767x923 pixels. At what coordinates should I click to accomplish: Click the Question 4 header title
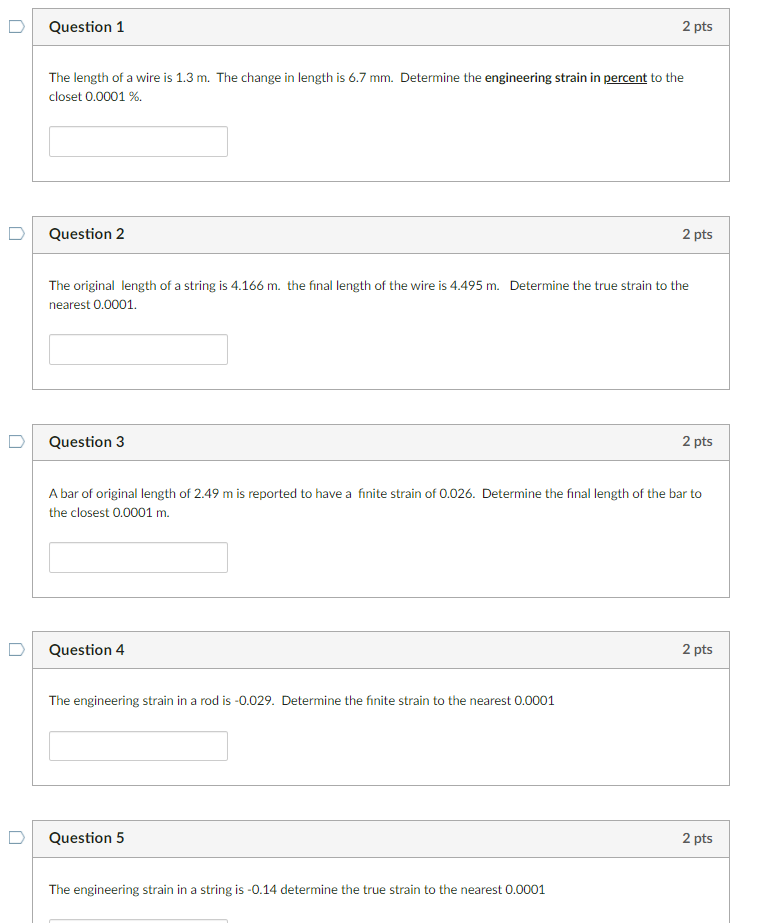[87, 650]
